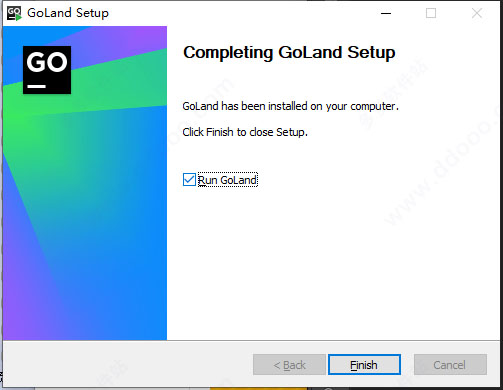Click the disabled maximize window icon

click(431, 13)
